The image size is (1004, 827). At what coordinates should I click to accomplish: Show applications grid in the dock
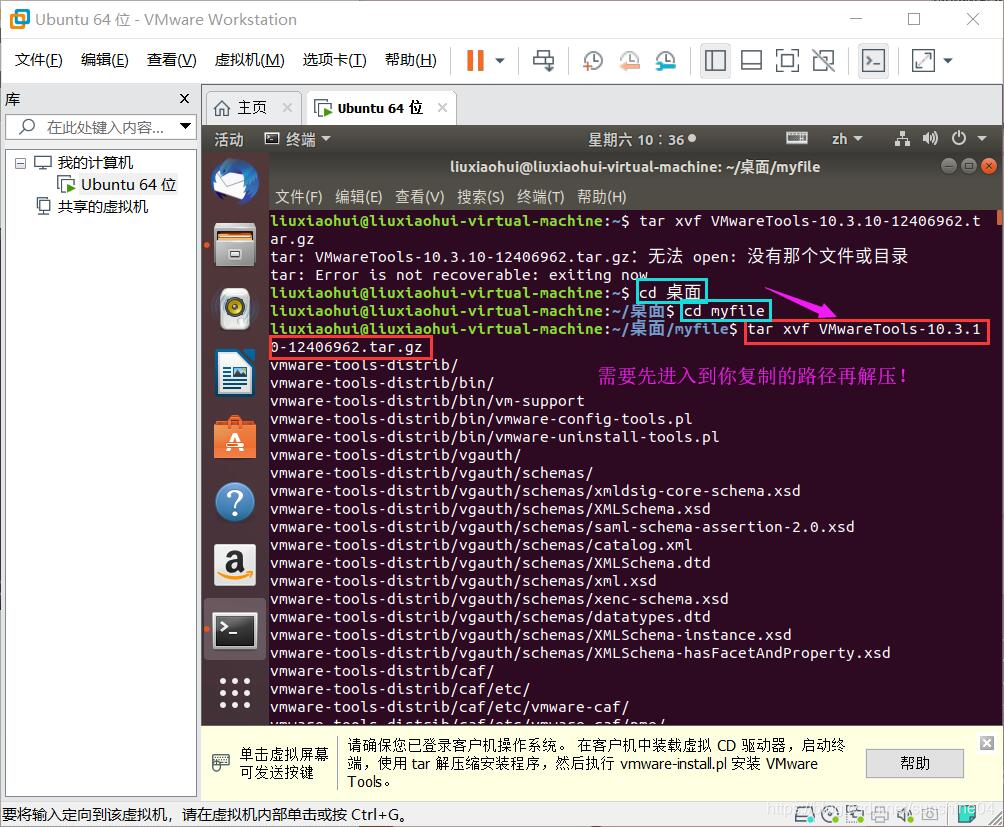click(235, 693)
